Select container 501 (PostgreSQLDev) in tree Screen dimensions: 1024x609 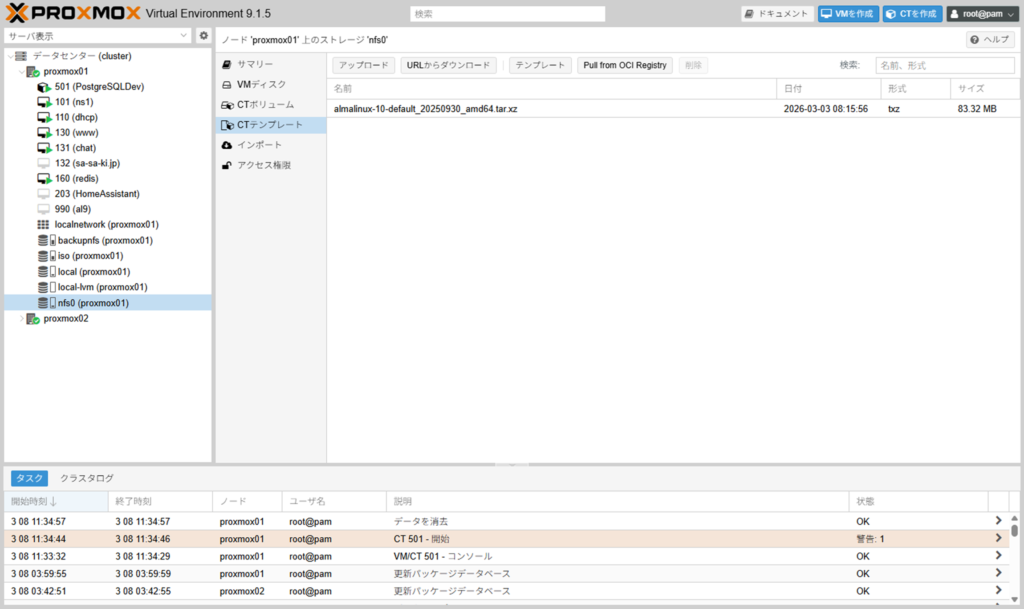(98, 87)
